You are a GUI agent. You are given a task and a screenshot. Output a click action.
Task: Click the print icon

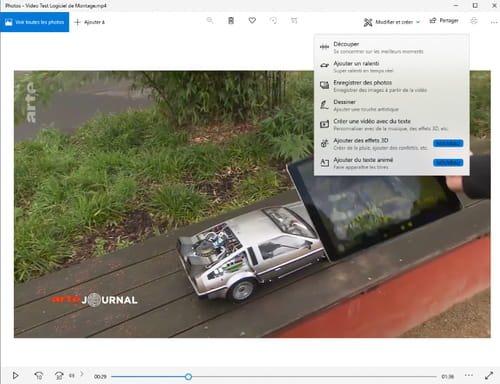(474, 21)
